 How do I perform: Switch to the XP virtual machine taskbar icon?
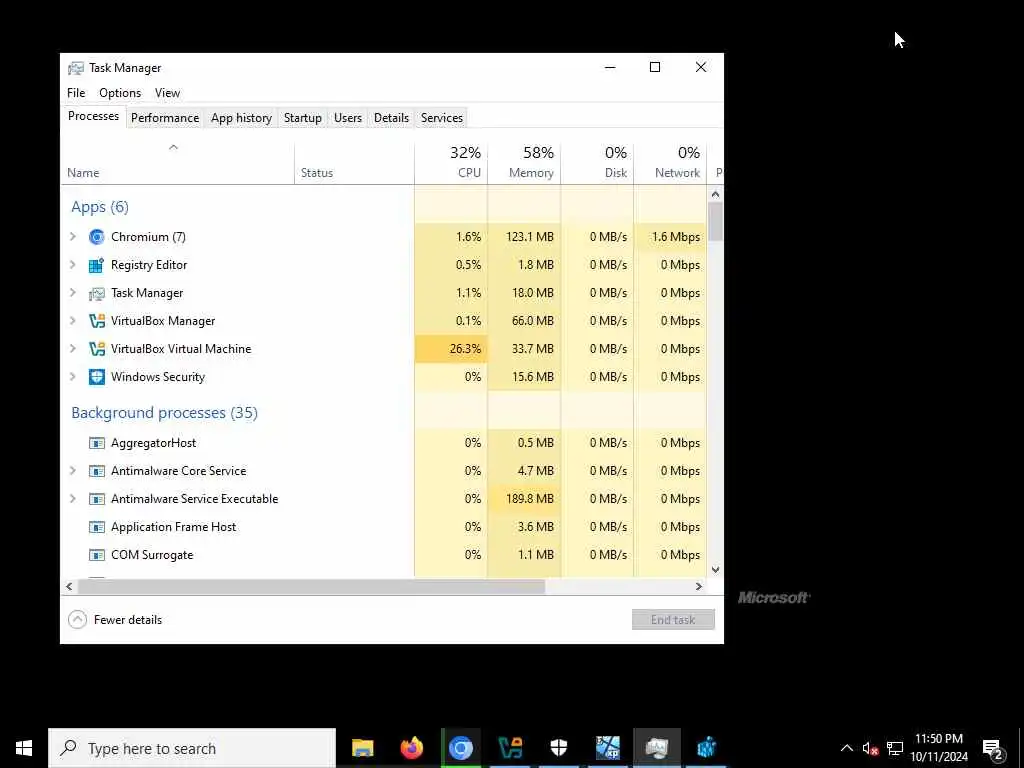608,748
